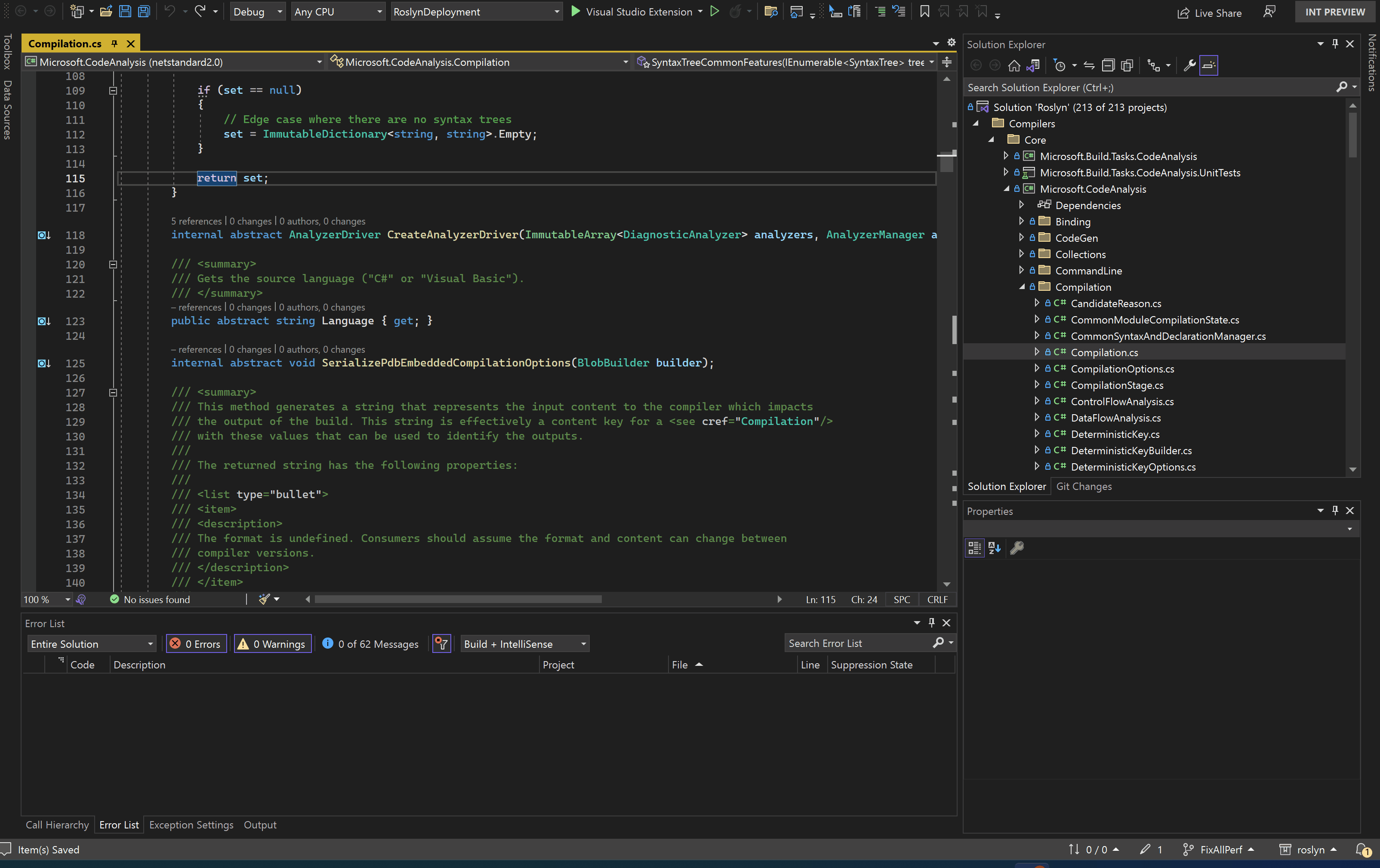Click the clear filter funnel icon in Error List
Viewport: 1380px width, 868px height.
tap(441, 644)
